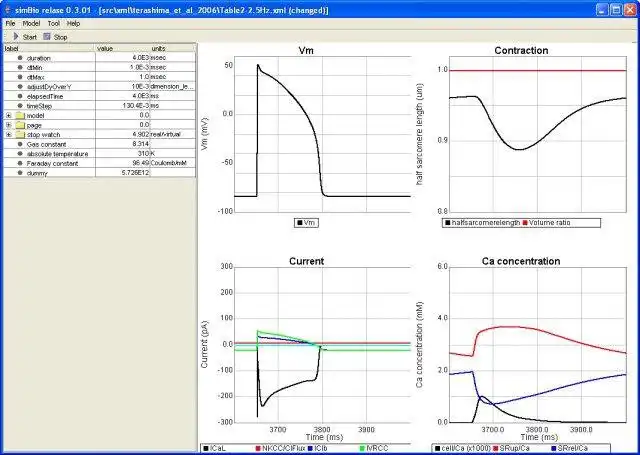Click the bullet icon beside dummy
The width and height of the screenshot is (640, 455).
pyautogui.click(x=20, y=173)
